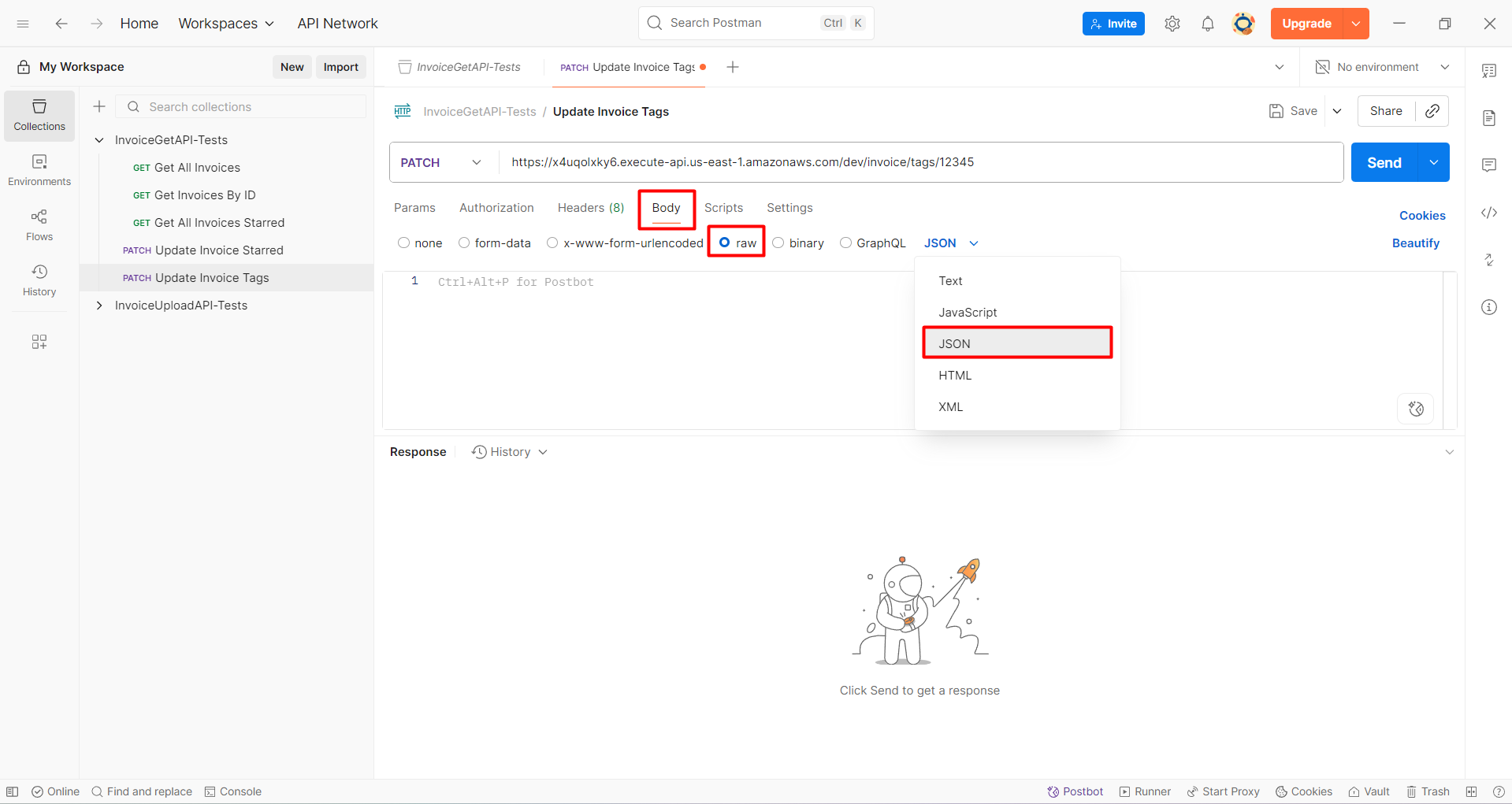Image resolution: width=1512 pixels, height=804 pixels.
Task: Choose form-data as body type
Action: point(463,243)
